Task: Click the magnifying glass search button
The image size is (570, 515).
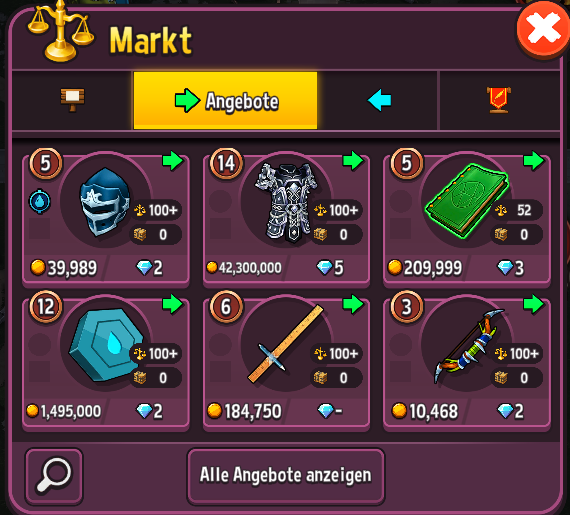Action: coord(54,475)
